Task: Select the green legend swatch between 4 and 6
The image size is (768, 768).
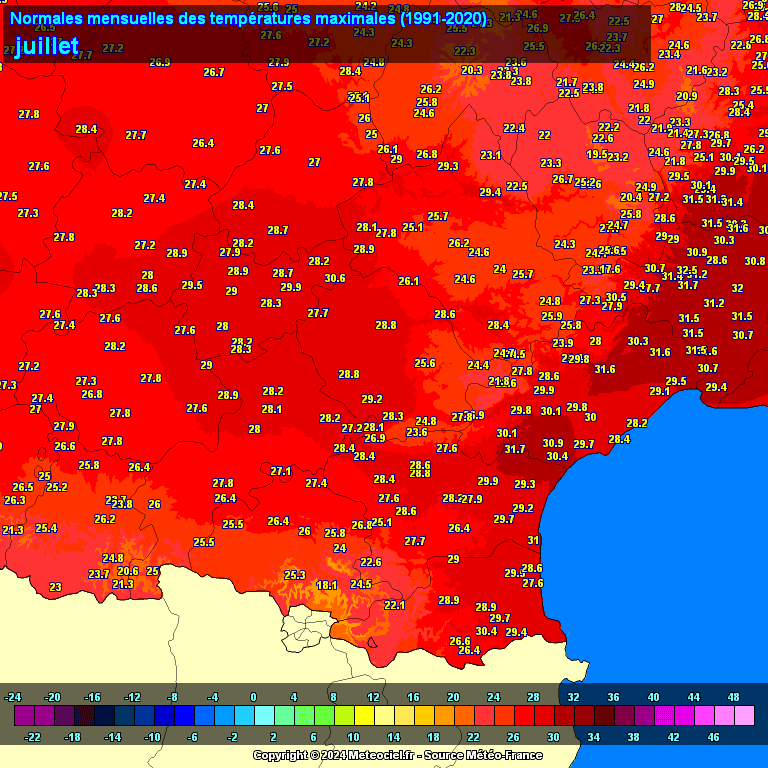Action: tap(304, 716)
